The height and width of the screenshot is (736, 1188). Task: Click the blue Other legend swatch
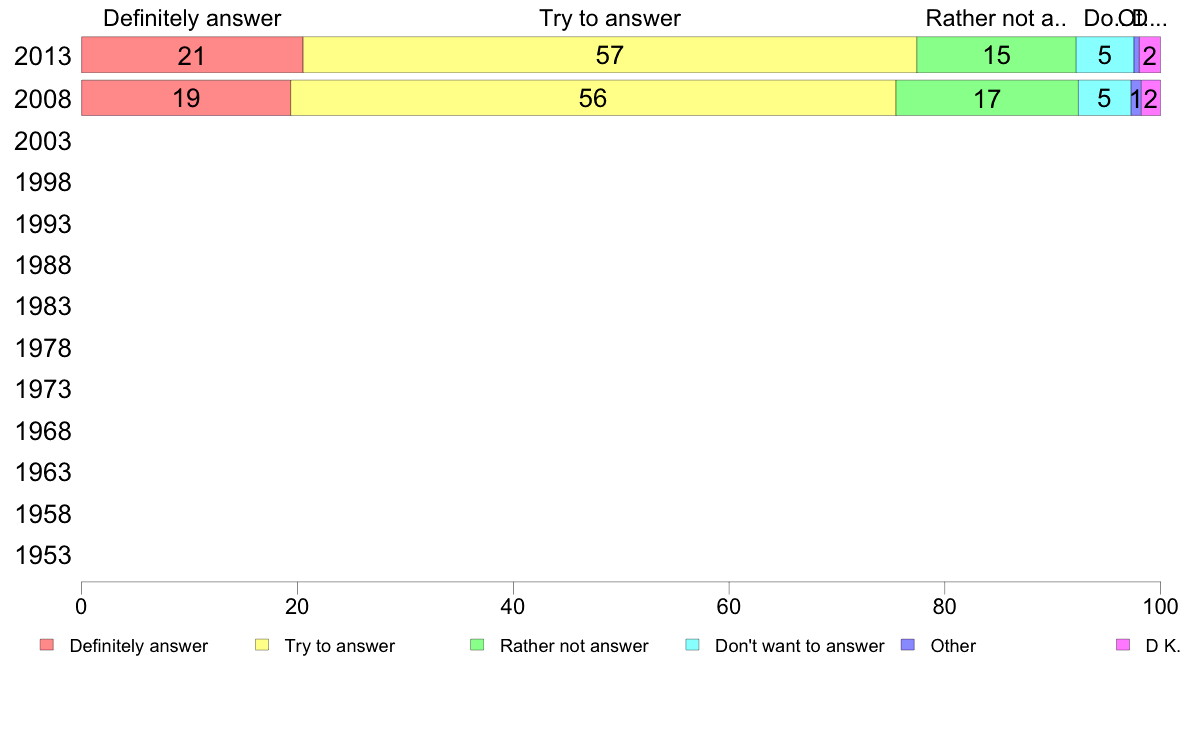(908, 645)
